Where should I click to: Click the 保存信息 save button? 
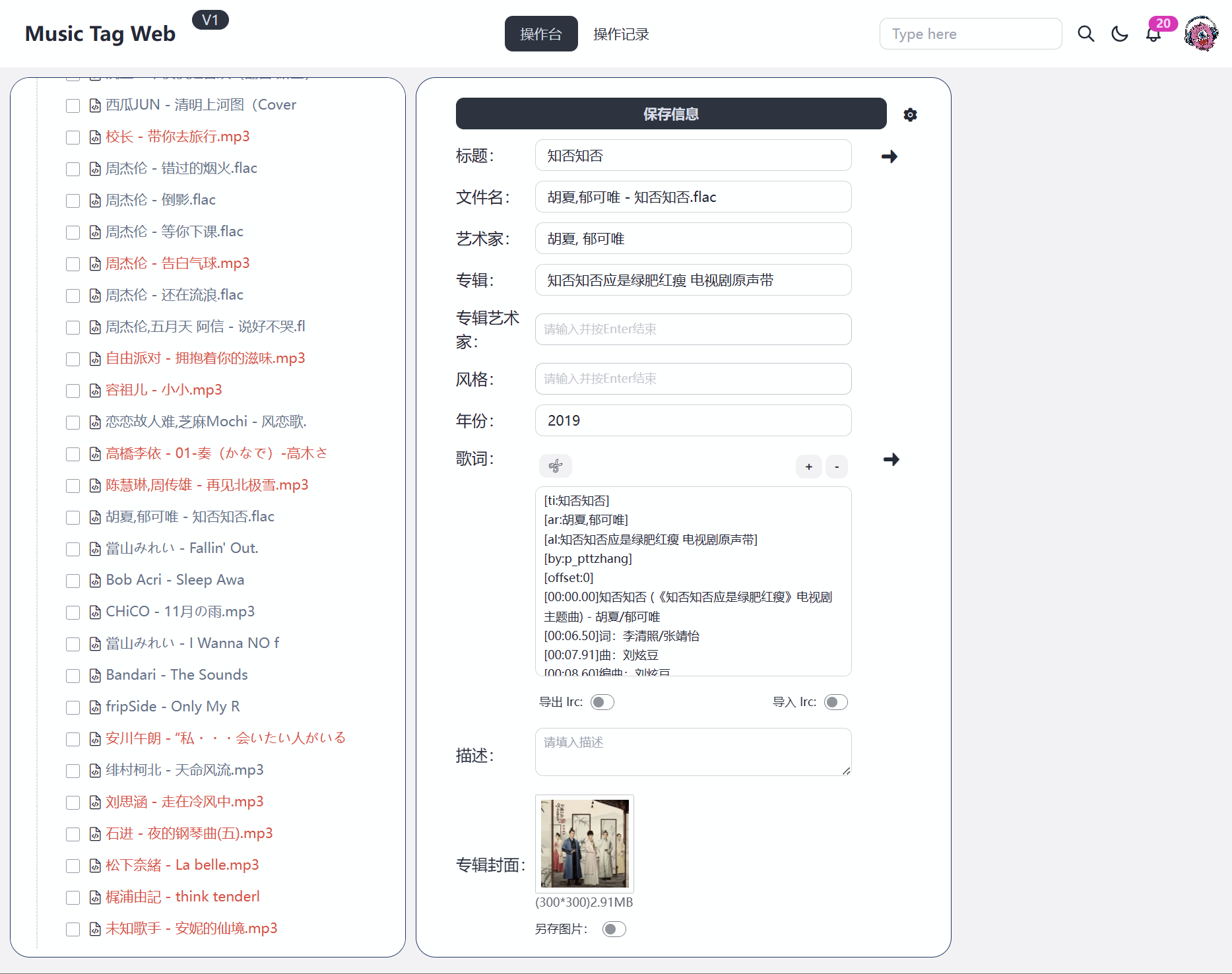(x=670, y=114)
